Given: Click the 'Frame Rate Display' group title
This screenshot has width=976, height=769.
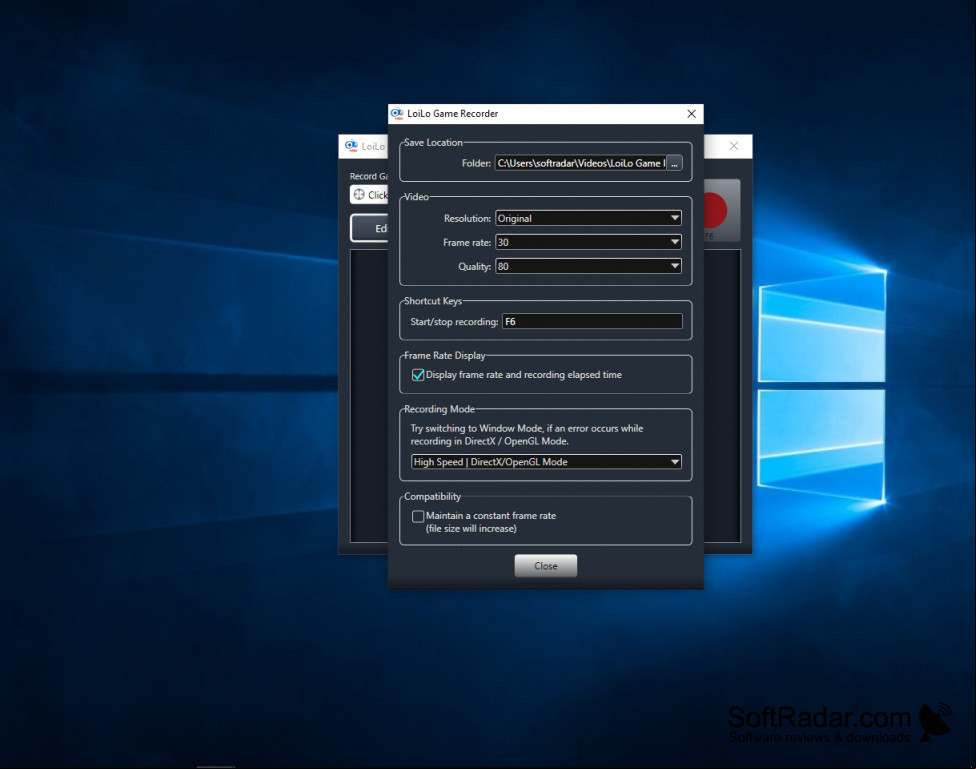Looking at the screenshot, I should click(444, 356).
